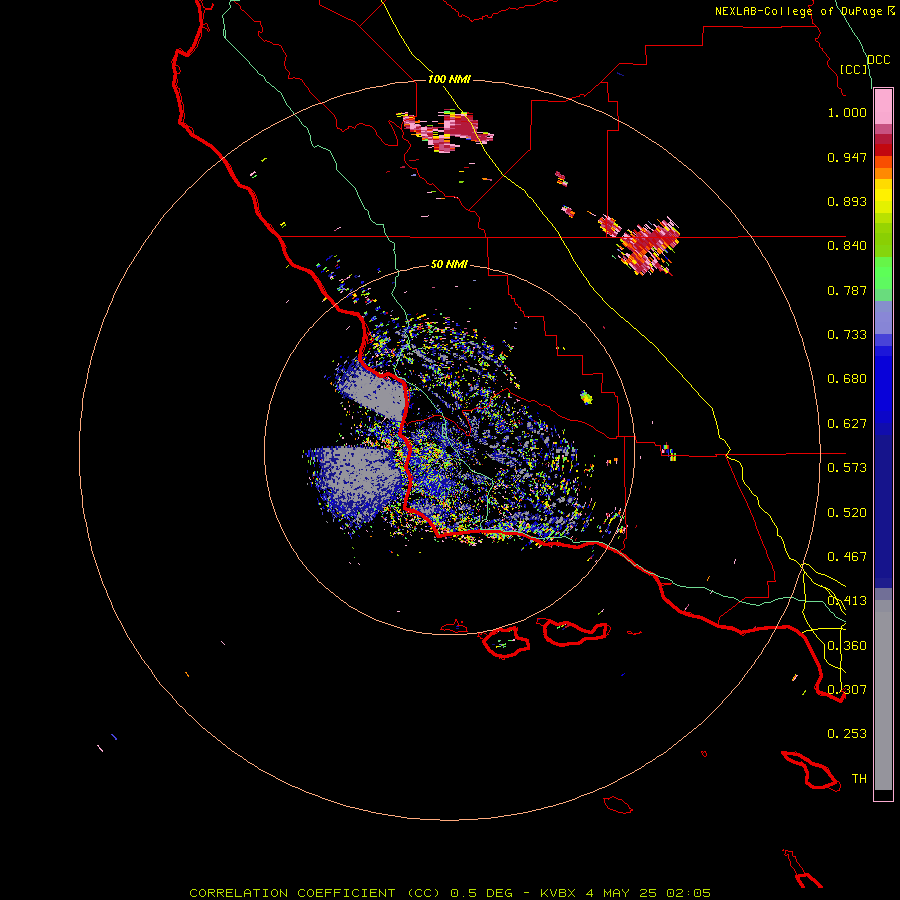The height and width of the screenshot is (900, 900).
Task: Click the CORRELATION COEFFICIENT caption text
Action: (x=292, y=893)
